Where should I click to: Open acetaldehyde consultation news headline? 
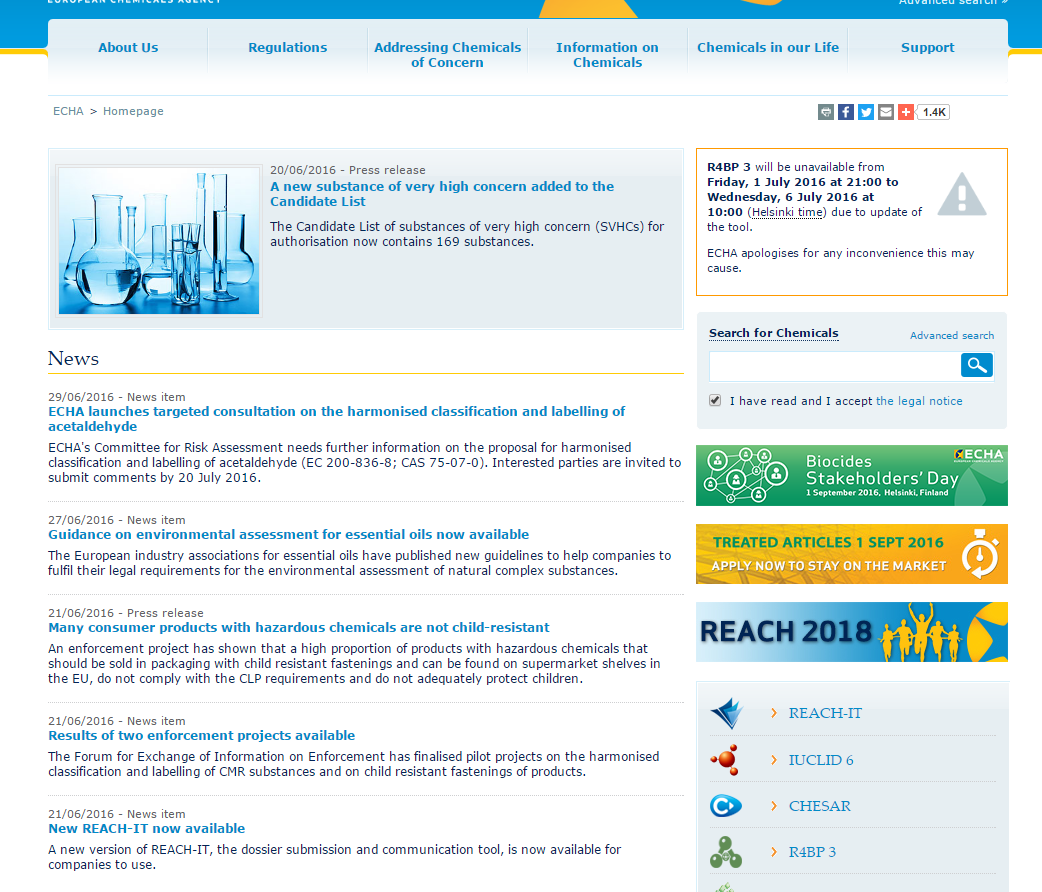coord(336,419)
